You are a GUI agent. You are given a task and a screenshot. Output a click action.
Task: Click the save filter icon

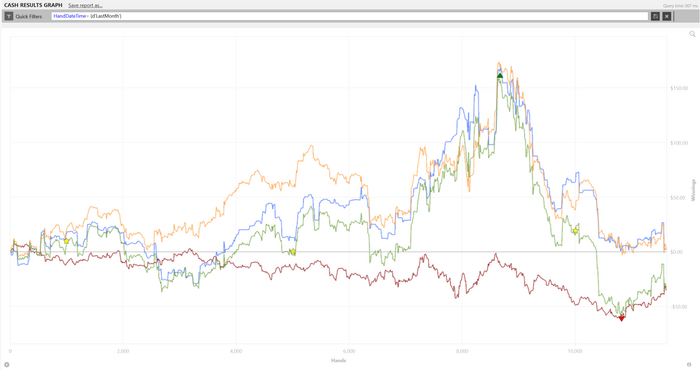click(x=655, y=17)
